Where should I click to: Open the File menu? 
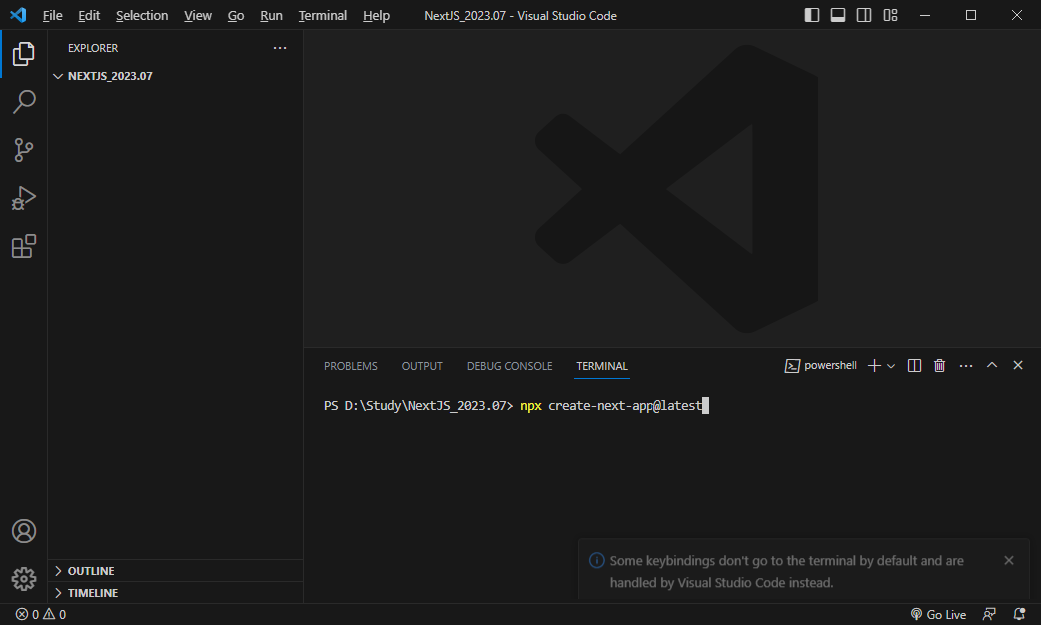coord(52,15)
